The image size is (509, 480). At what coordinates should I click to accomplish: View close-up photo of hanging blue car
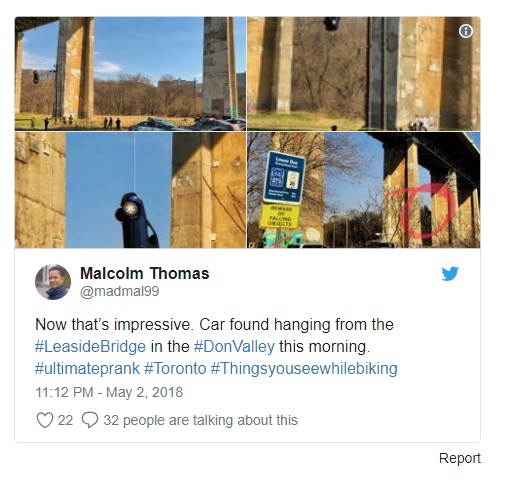(x=130, y=190)
